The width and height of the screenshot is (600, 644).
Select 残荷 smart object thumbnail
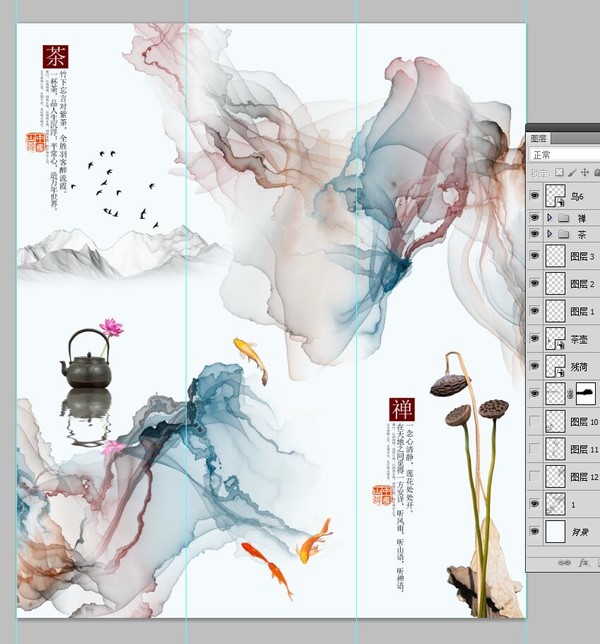[555, 366]
